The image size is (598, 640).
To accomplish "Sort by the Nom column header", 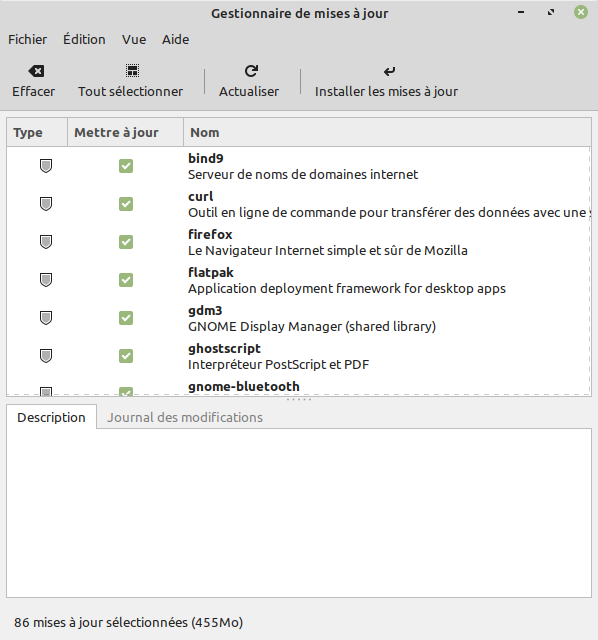I will [x=387, y=132].
